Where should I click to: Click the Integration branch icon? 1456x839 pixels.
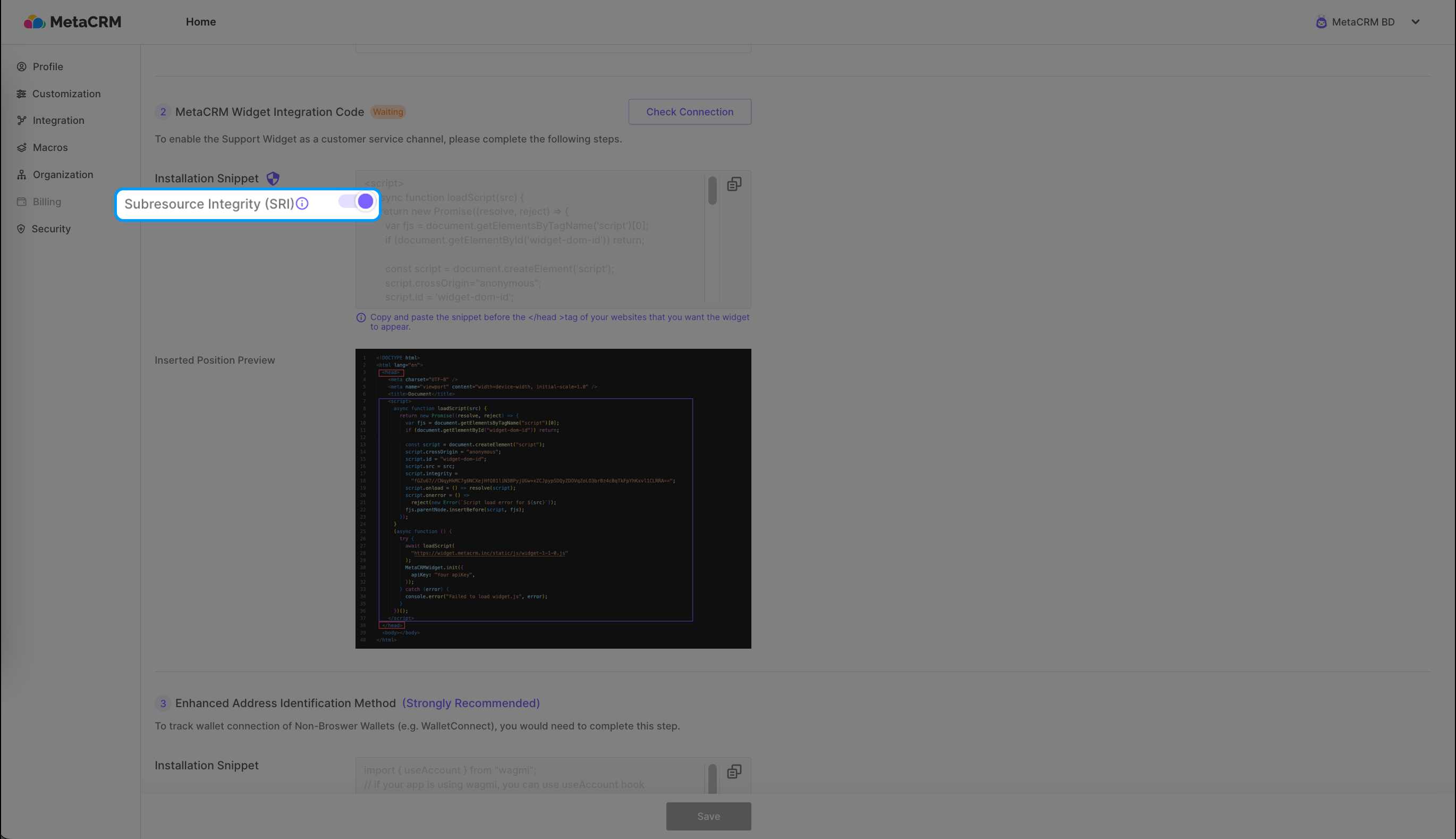pyautogui.click(x=21, y=121)
